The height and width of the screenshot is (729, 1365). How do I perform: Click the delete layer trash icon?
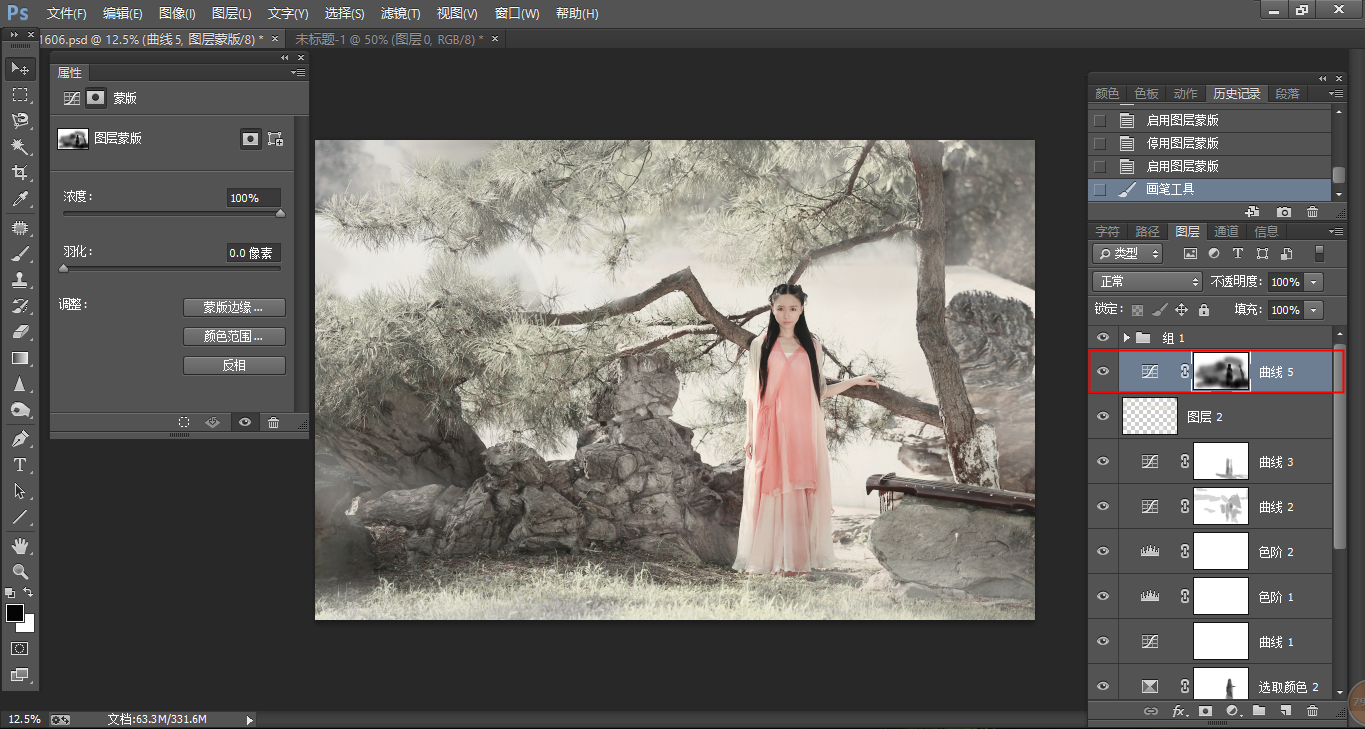click(1312, 711)
